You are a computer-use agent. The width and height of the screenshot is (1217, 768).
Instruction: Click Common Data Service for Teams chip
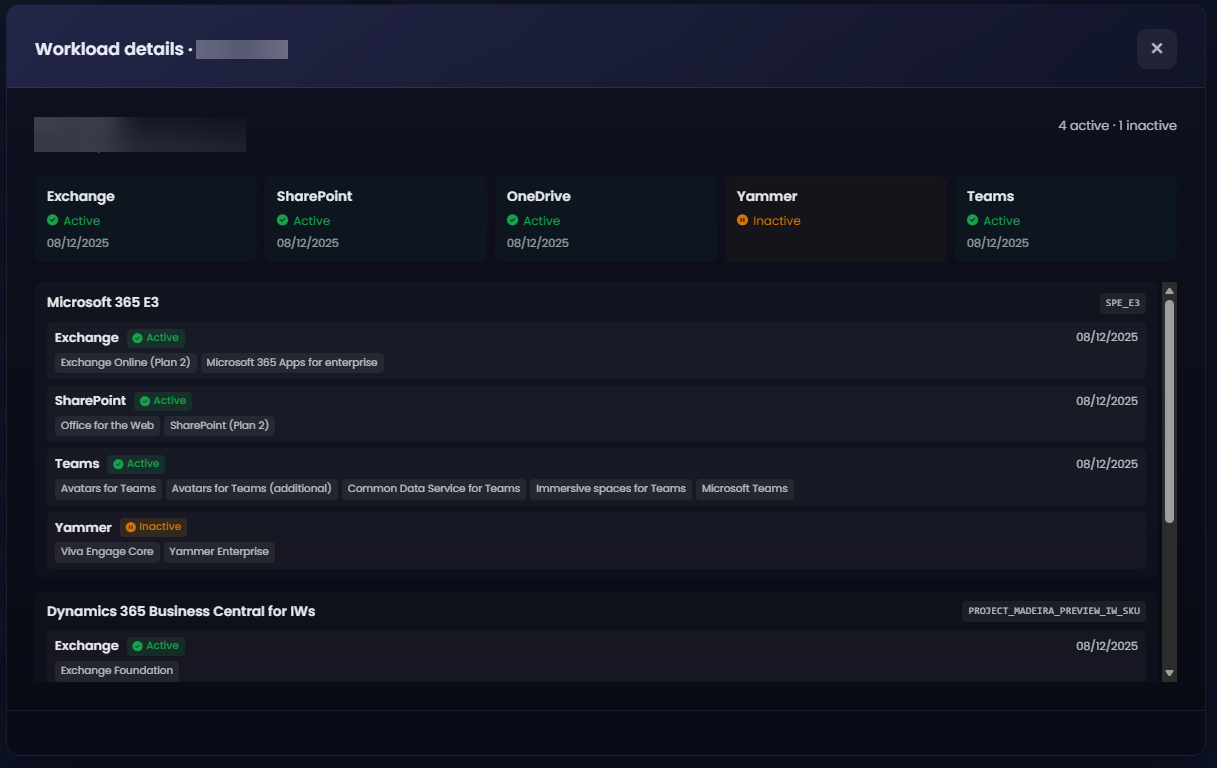(x=434, y=488)
